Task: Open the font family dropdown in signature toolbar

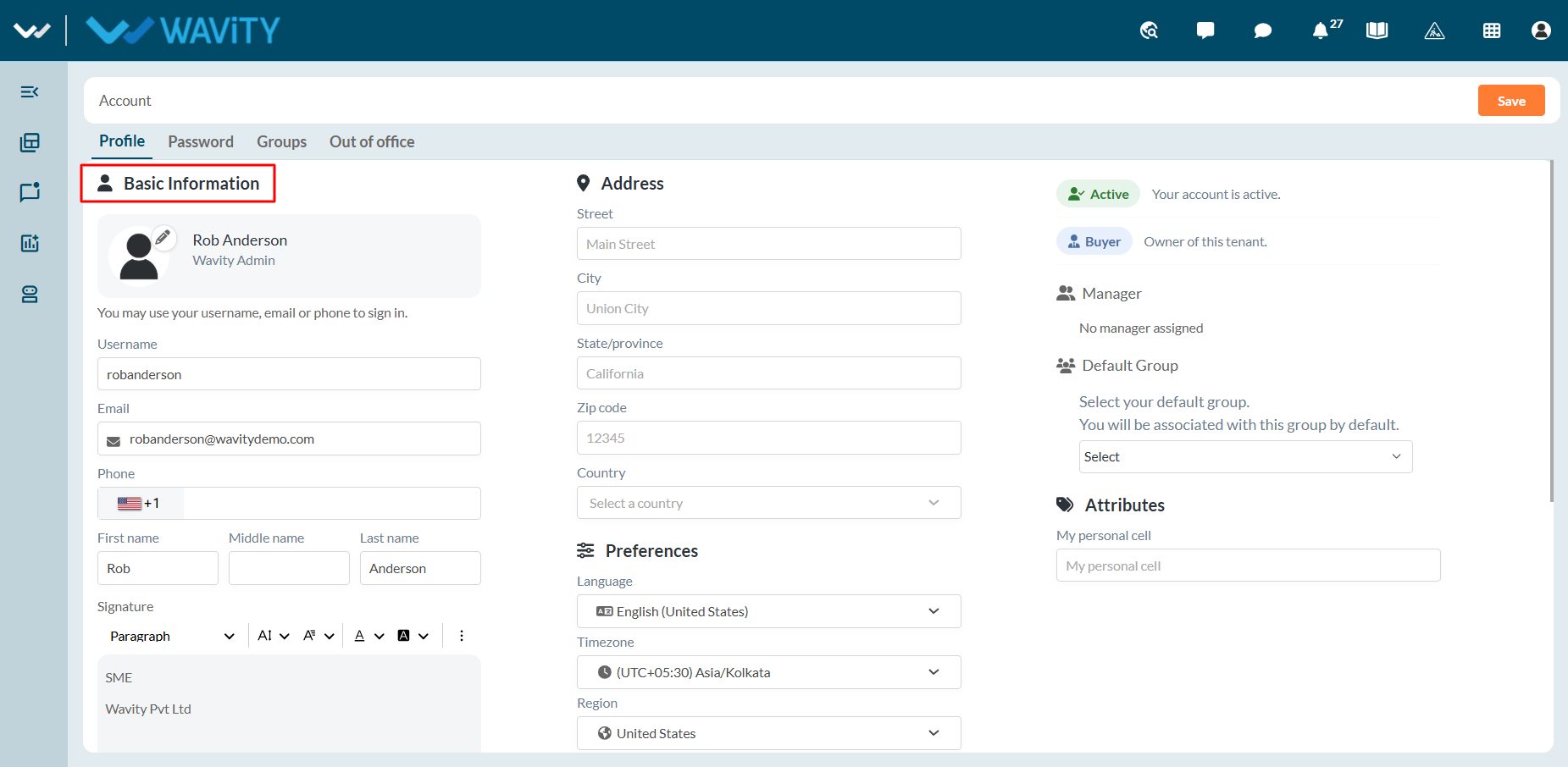Action: tap(319, 636)
